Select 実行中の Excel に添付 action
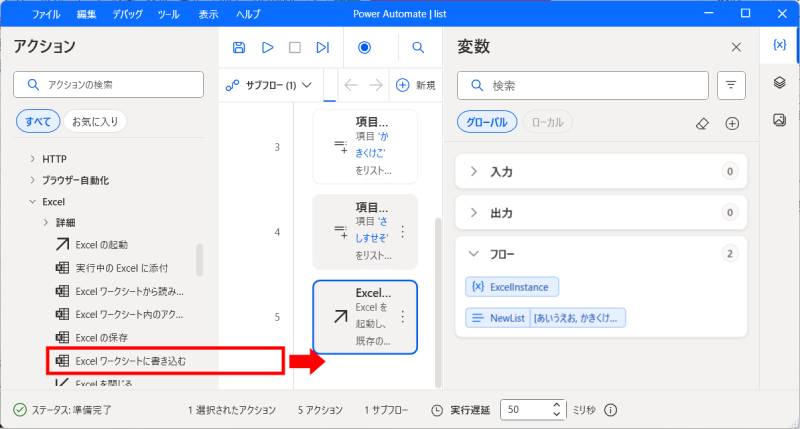 click(112, 268)
